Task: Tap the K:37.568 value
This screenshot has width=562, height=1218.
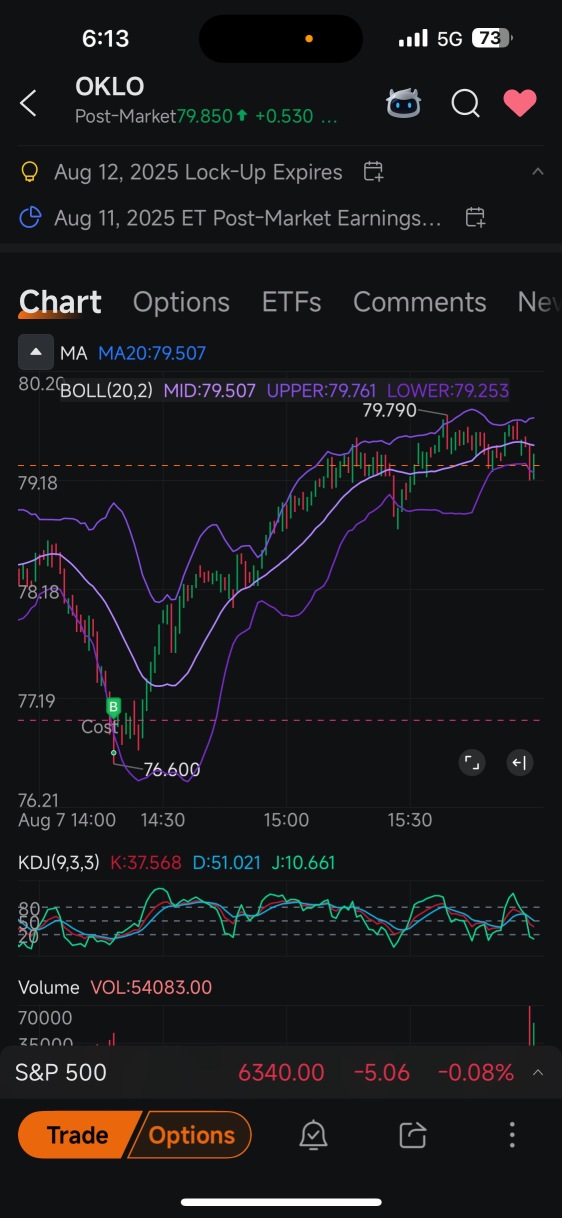Action: [144, 863]
